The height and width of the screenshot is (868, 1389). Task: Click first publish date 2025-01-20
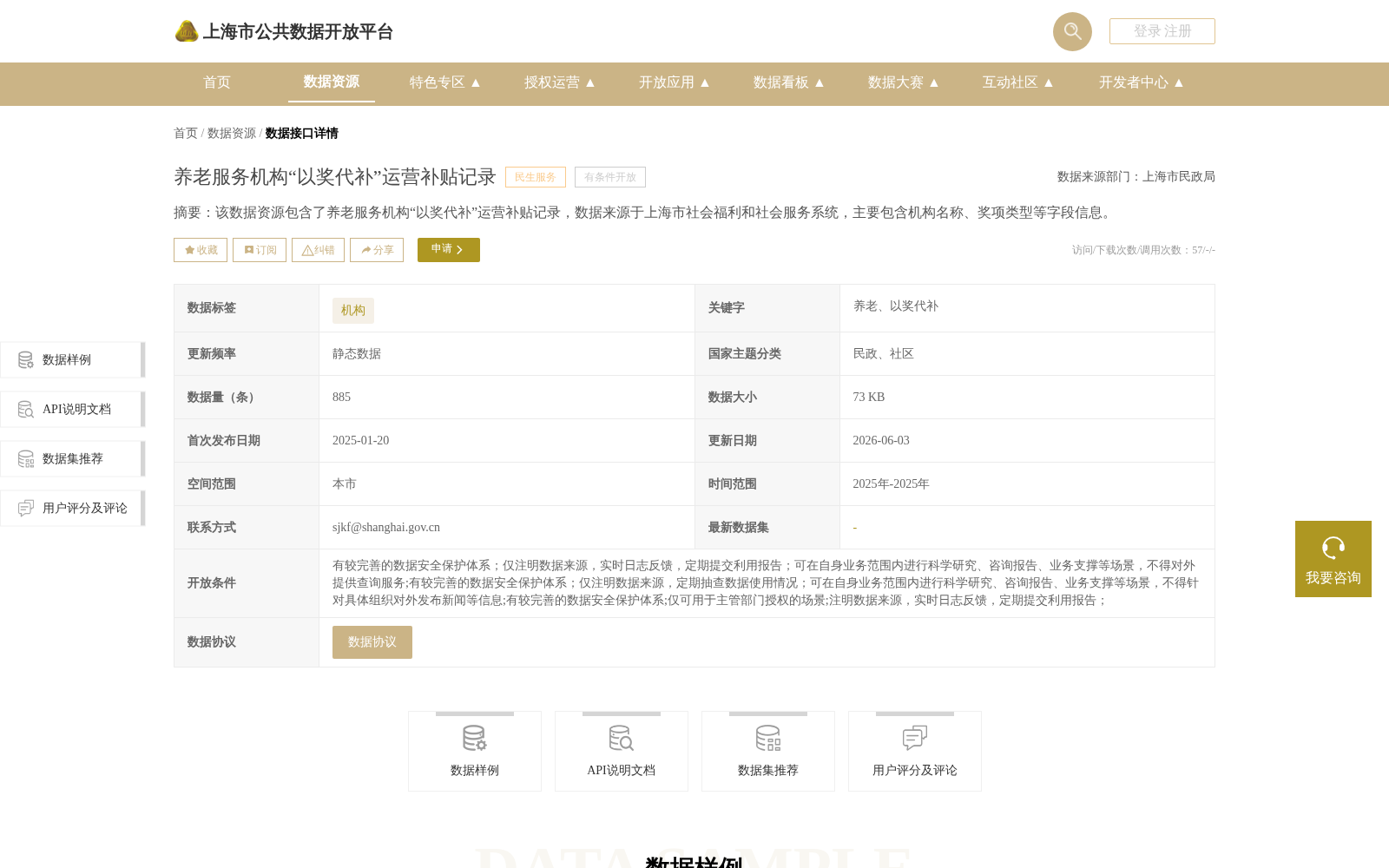pos(361,441)
